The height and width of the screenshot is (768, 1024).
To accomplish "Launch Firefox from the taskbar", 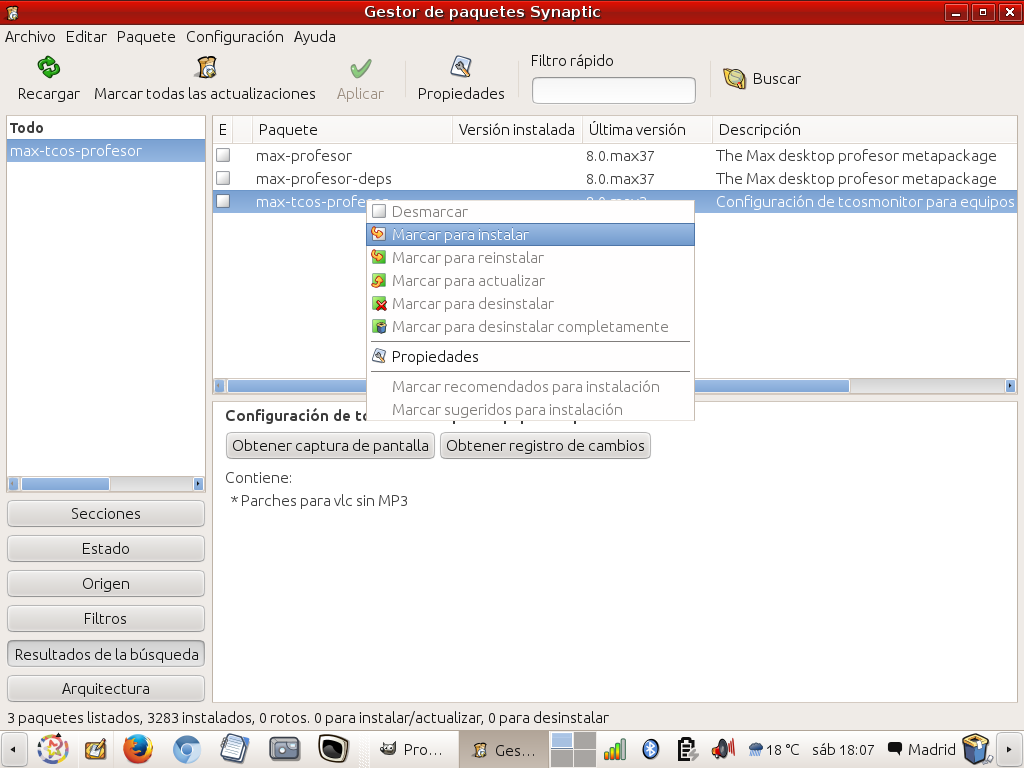I will click(x=138, y=748).
